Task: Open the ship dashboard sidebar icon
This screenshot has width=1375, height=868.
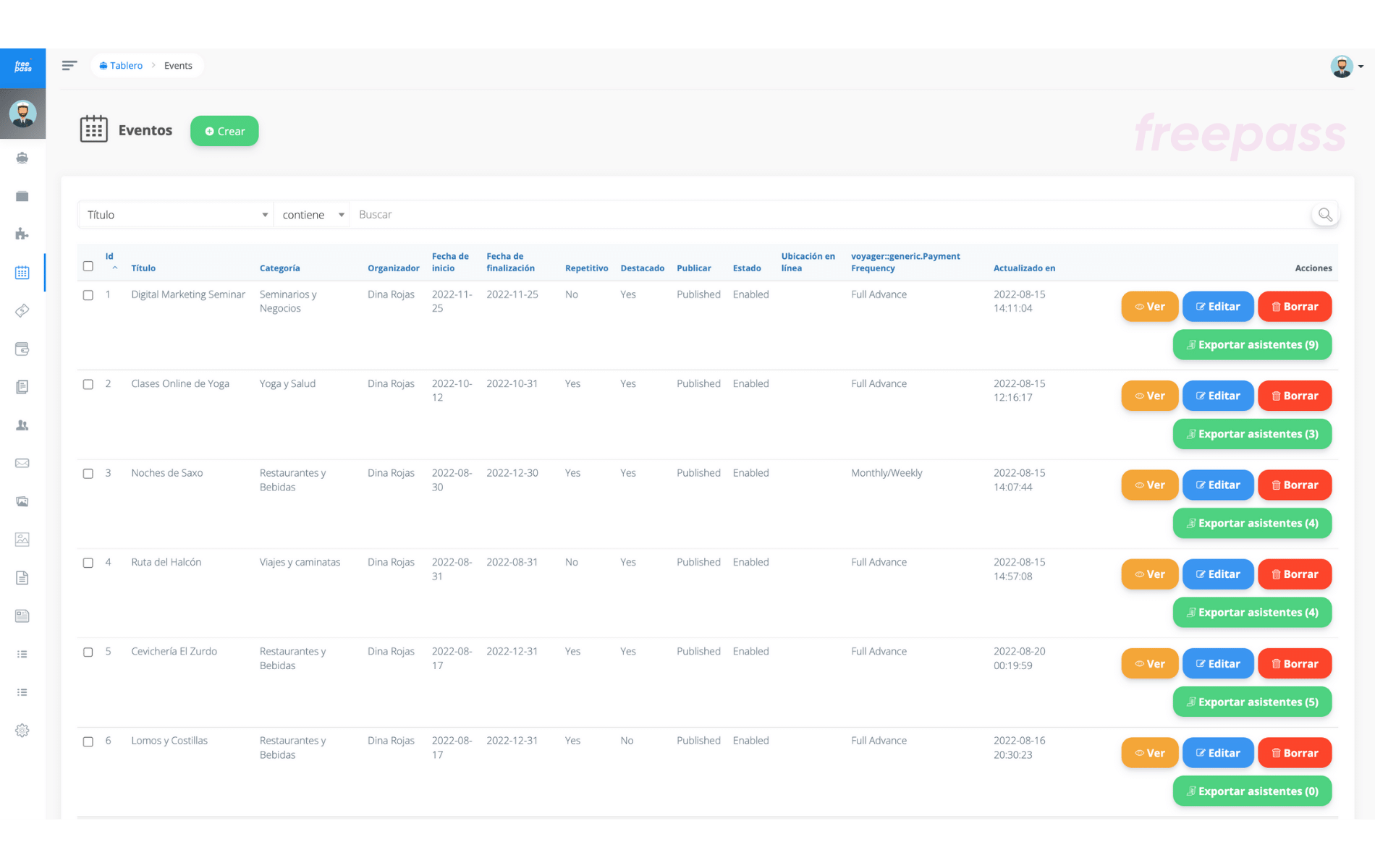Action: point(22,158)
